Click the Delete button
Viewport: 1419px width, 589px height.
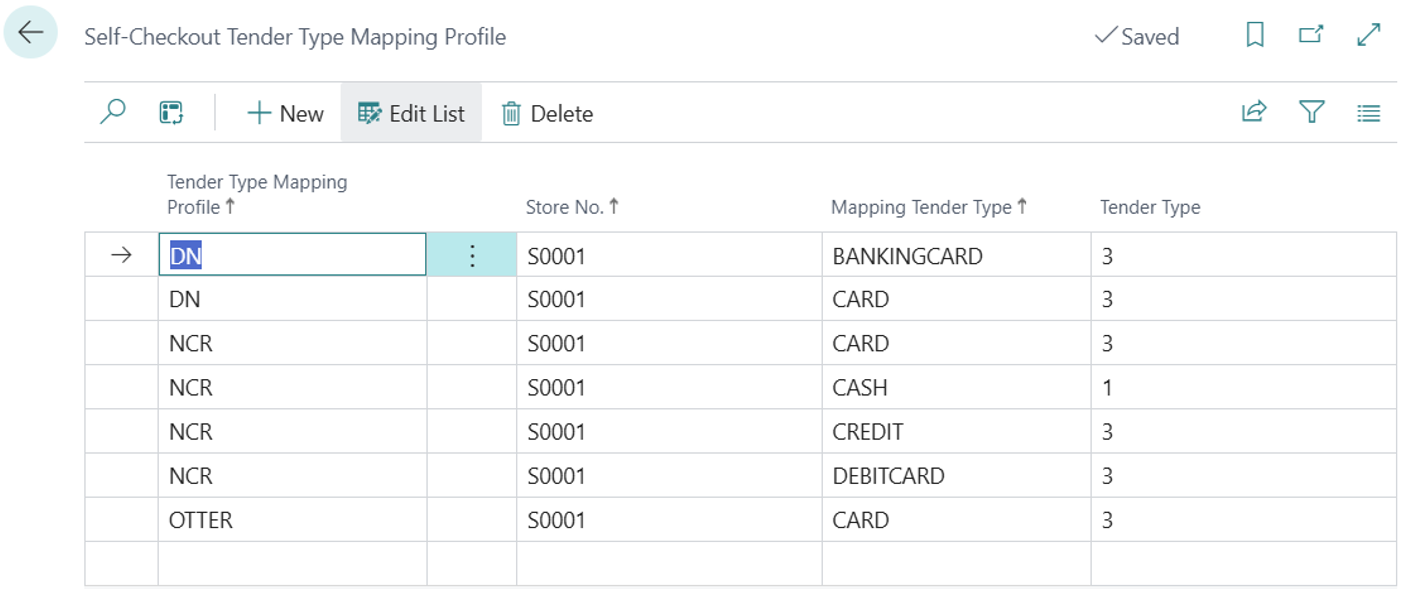coord(547,114)
